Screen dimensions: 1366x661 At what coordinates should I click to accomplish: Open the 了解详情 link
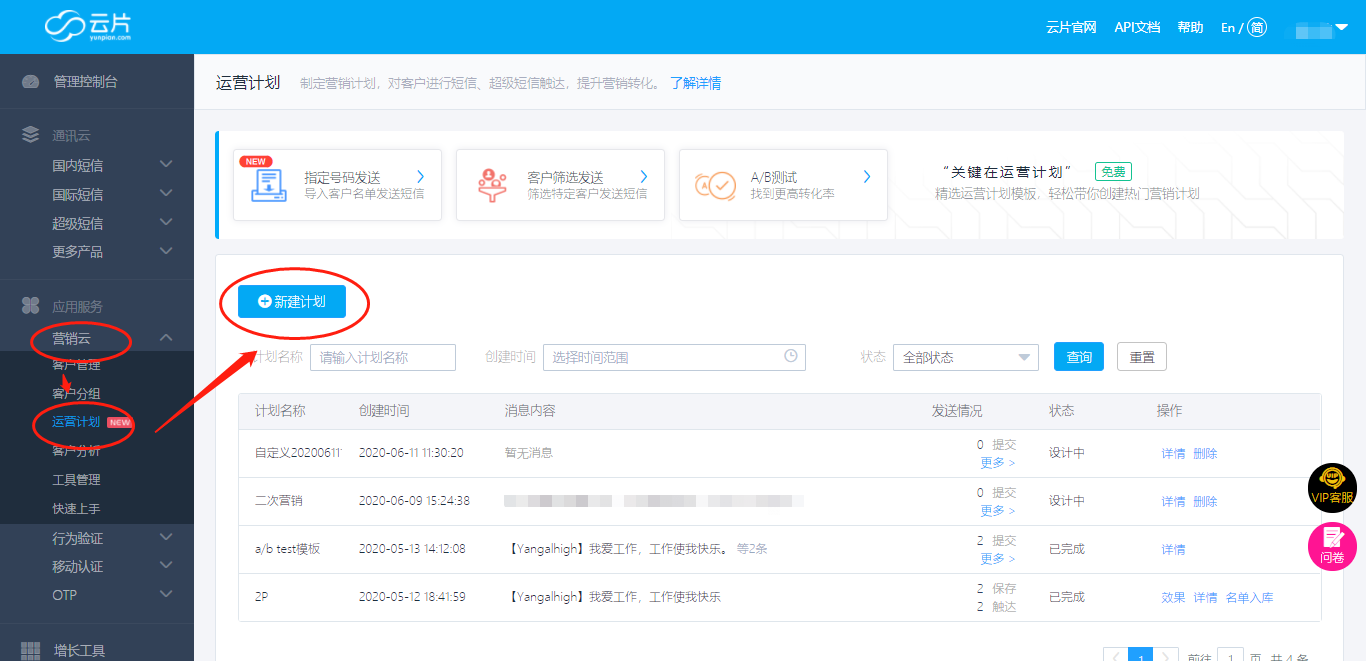pyautogui.click(x=695, y=83)
